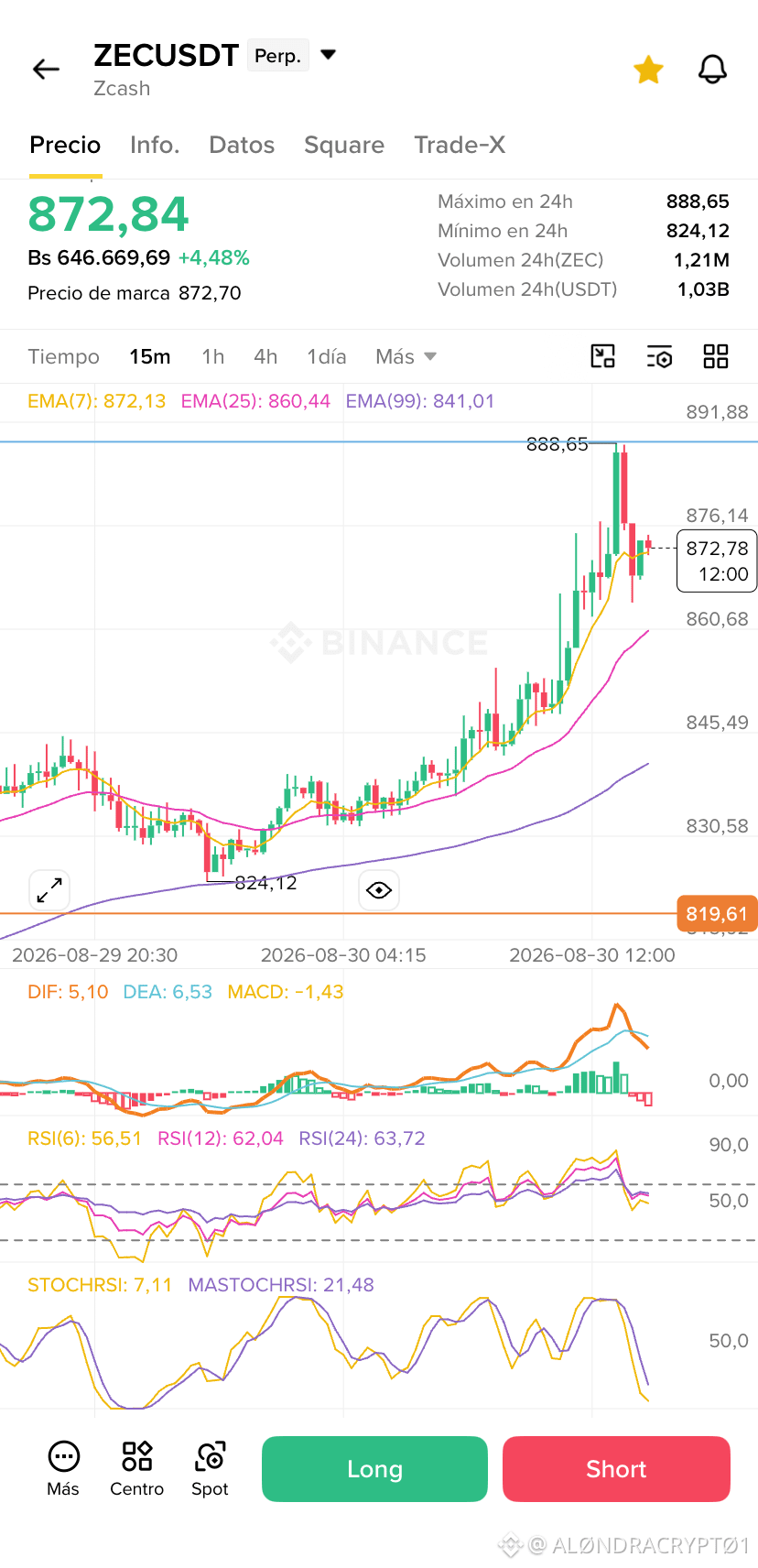The image size is (758, 1568).
Task: Click the current price tag 872,78
Action: (x=717, y=561)
